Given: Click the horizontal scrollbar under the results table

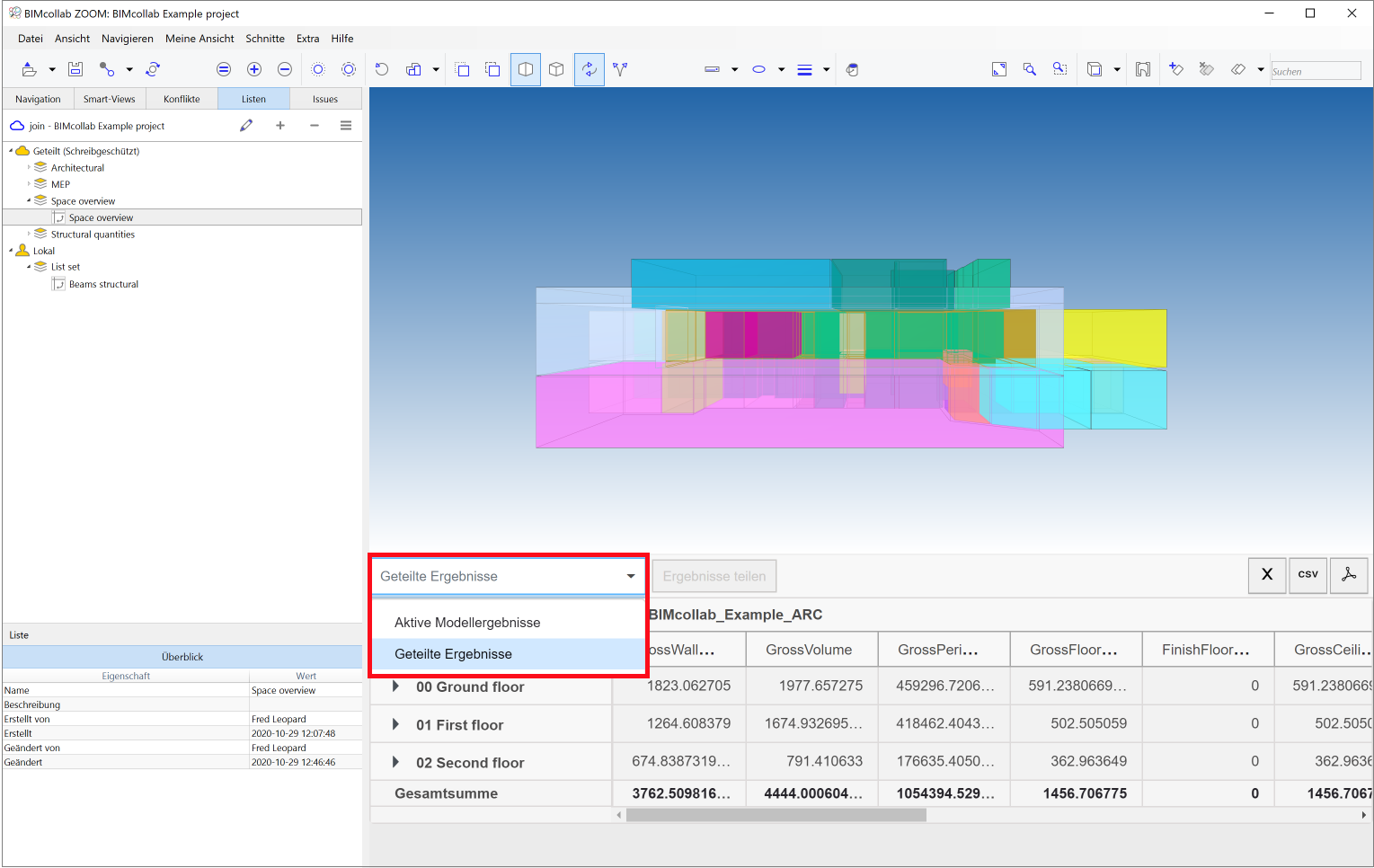Looking at the screenshot, I should click(x=776, y=815).
